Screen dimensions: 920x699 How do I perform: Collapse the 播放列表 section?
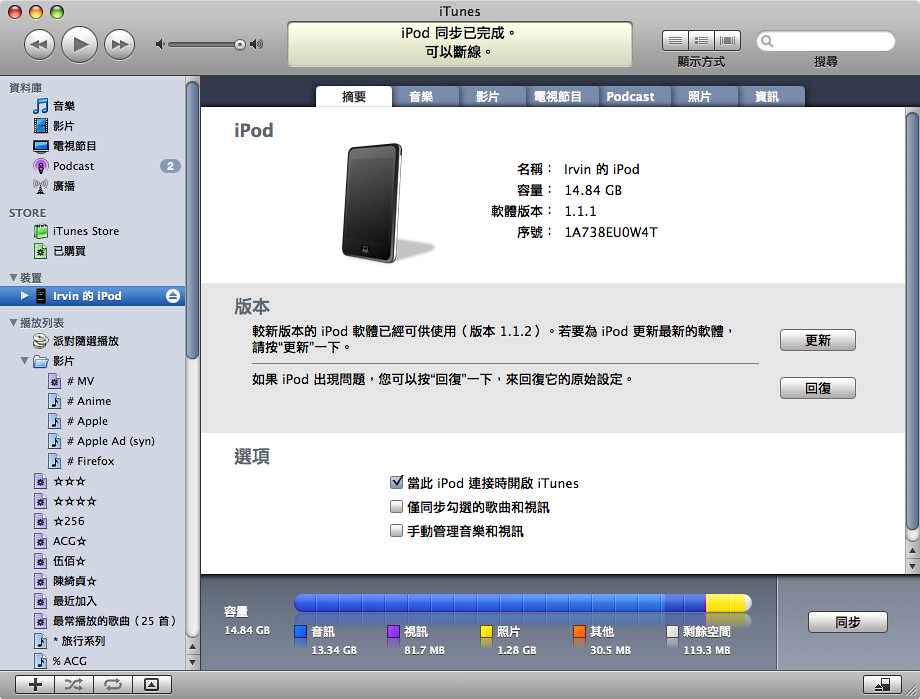pos(13,323)
